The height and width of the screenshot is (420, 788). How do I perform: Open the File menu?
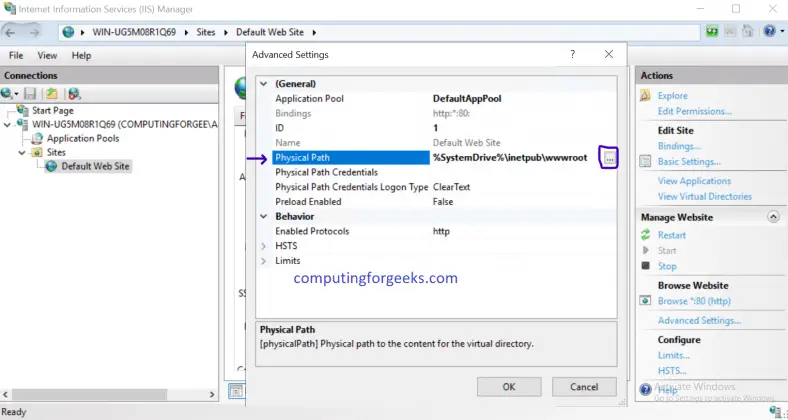pyautogui.click(x=17, y=56)
